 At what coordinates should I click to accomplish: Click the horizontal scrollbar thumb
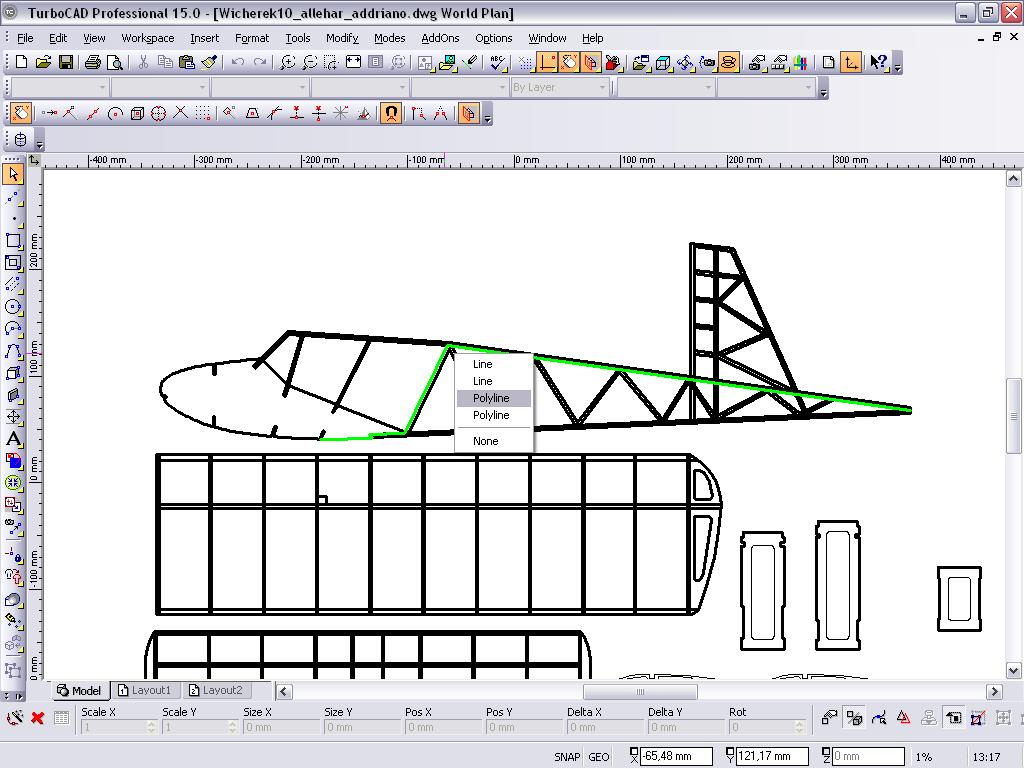(640, 691)
